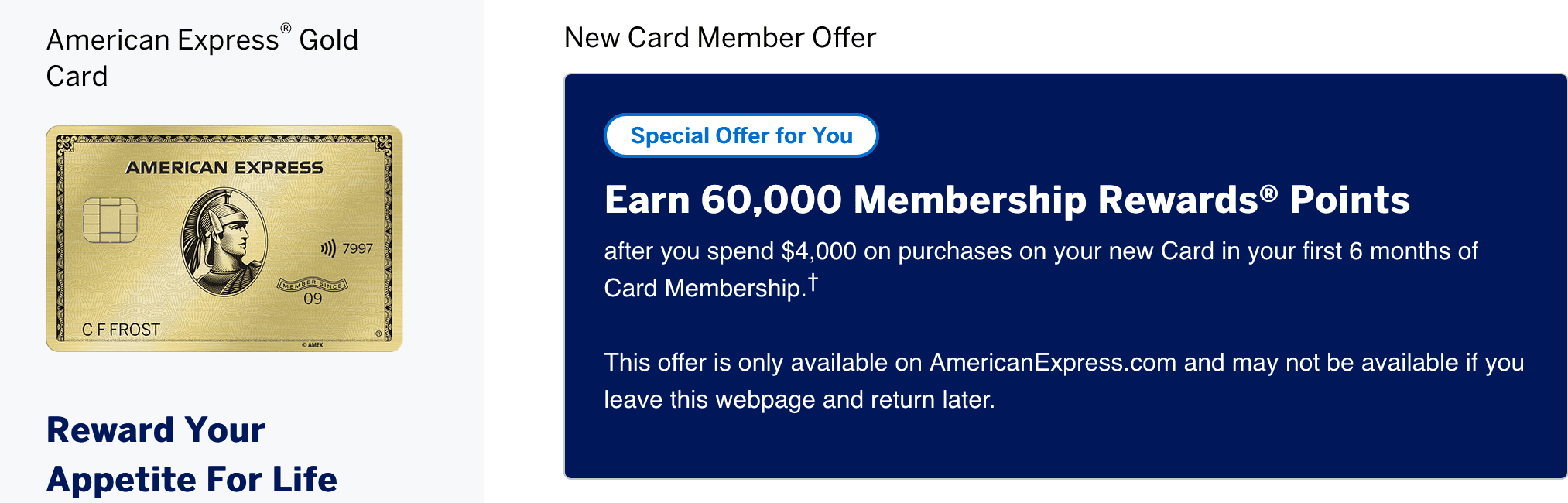Click the American Express Gold Card title

[202, 58]
